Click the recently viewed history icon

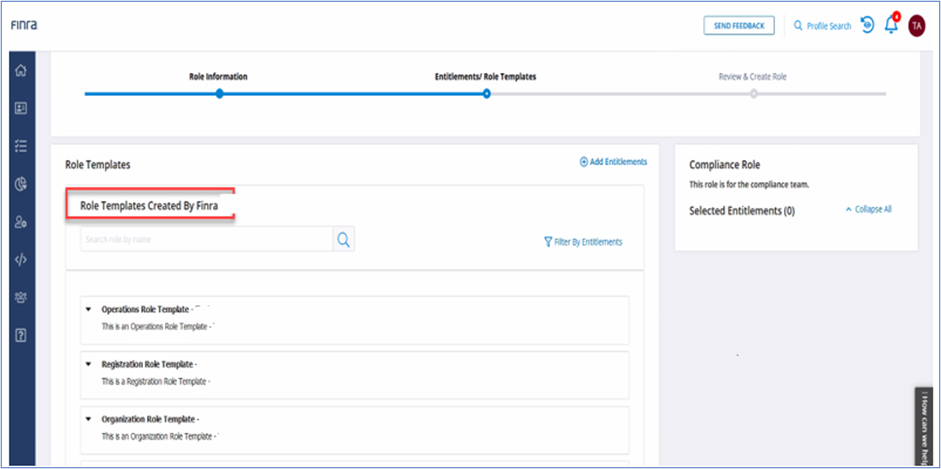(x=867, y=25)
